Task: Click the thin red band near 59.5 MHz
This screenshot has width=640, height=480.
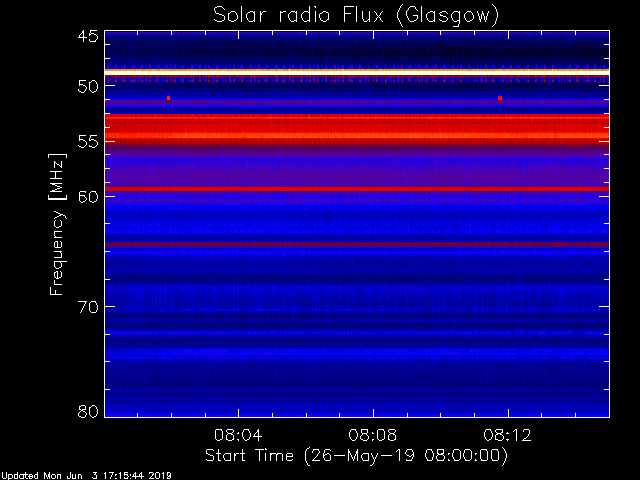Action: pos(357,189)
